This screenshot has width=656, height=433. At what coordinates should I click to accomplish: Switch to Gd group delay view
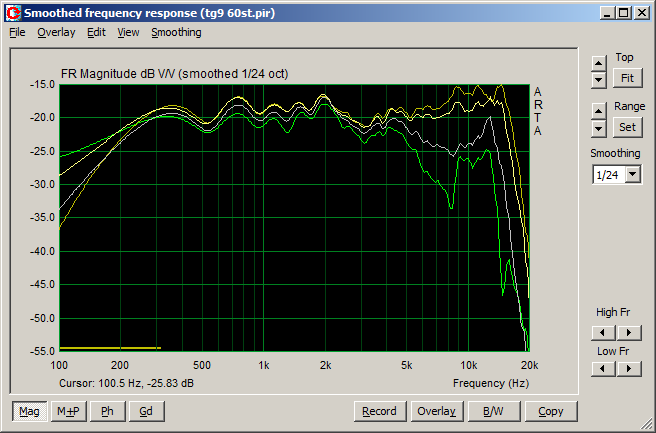[146, 412]
